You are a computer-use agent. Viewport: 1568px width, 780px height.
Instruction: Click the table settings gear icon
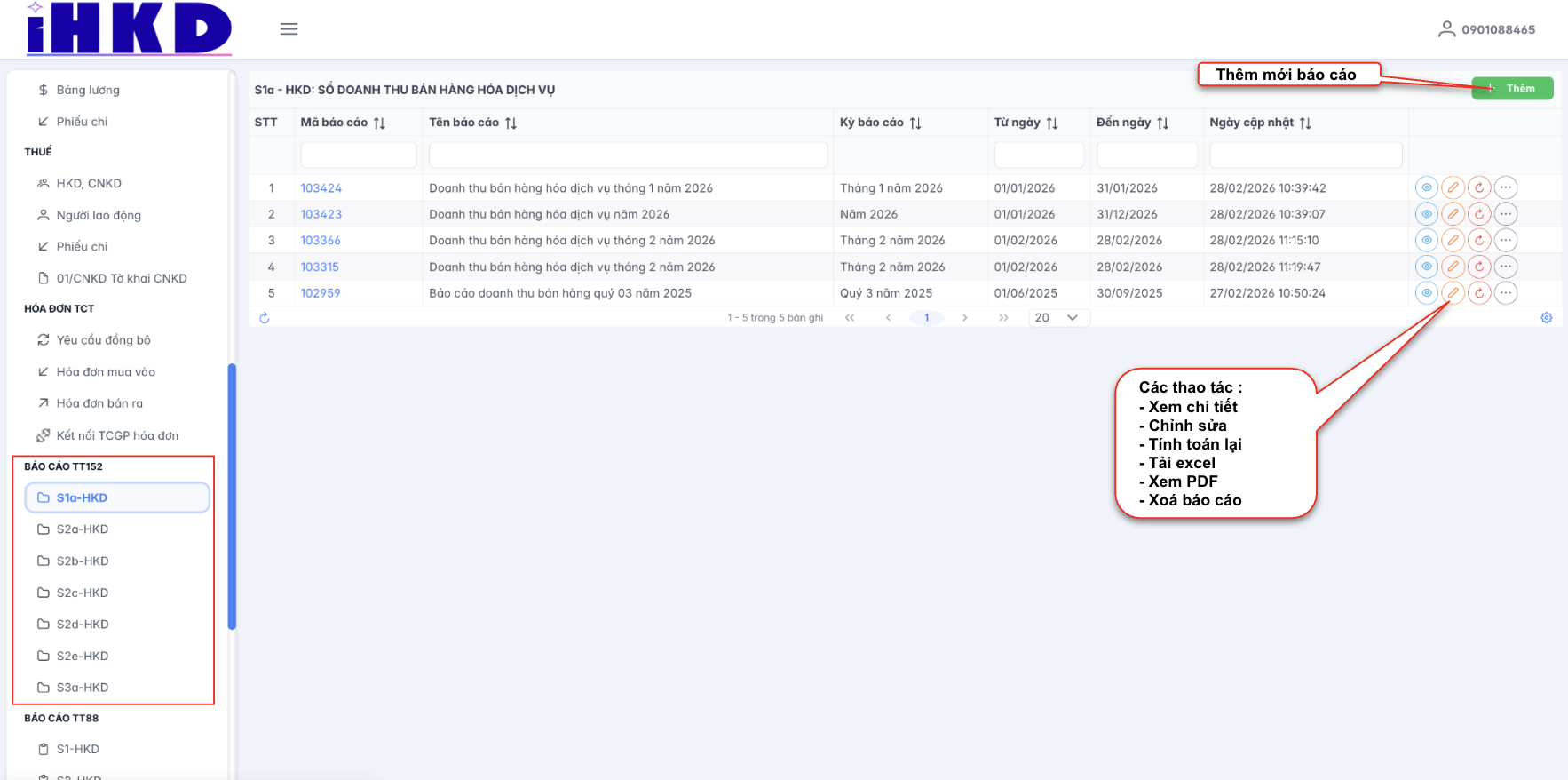[1546, 318]
